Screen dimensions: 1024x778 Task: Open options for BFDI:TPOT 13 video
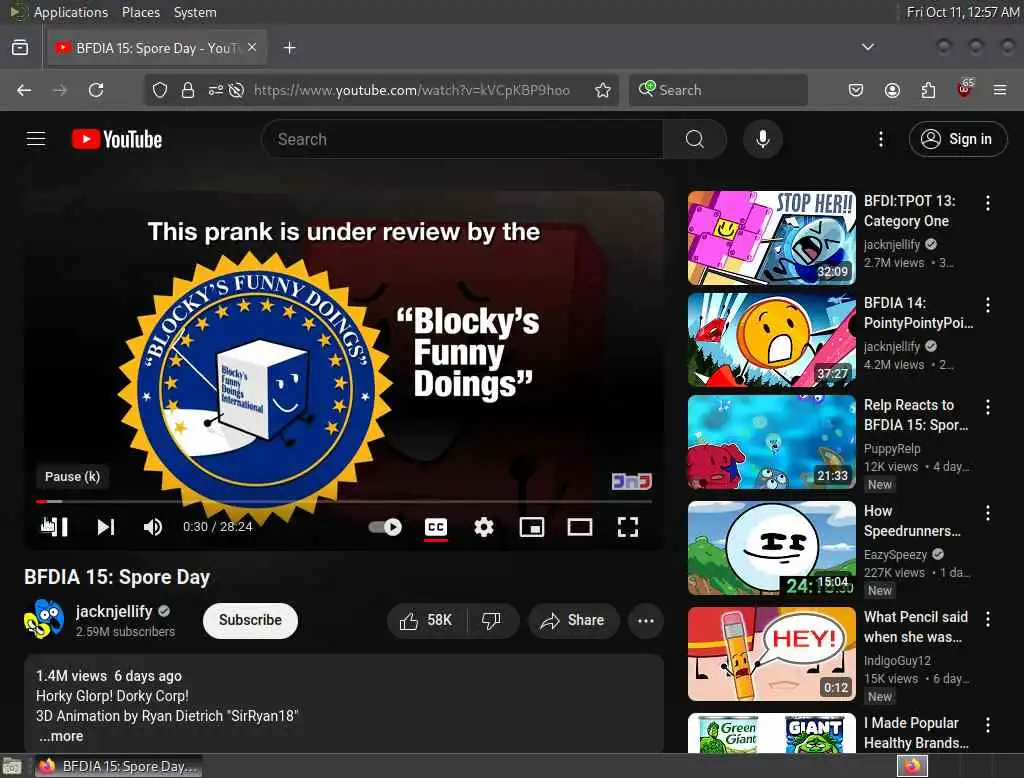[987, 203]
